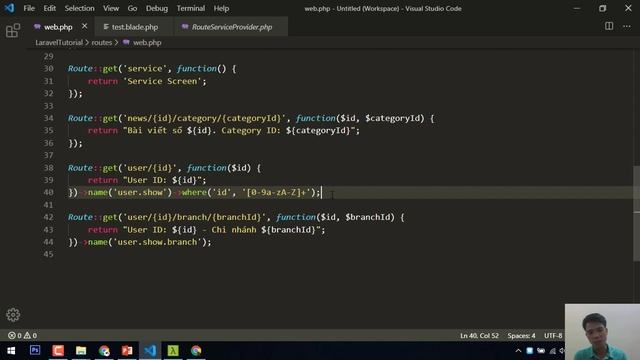Click the Ln 40, Col 52 status indicator
Screen dimensions: 640x360
tap(479, 336)
